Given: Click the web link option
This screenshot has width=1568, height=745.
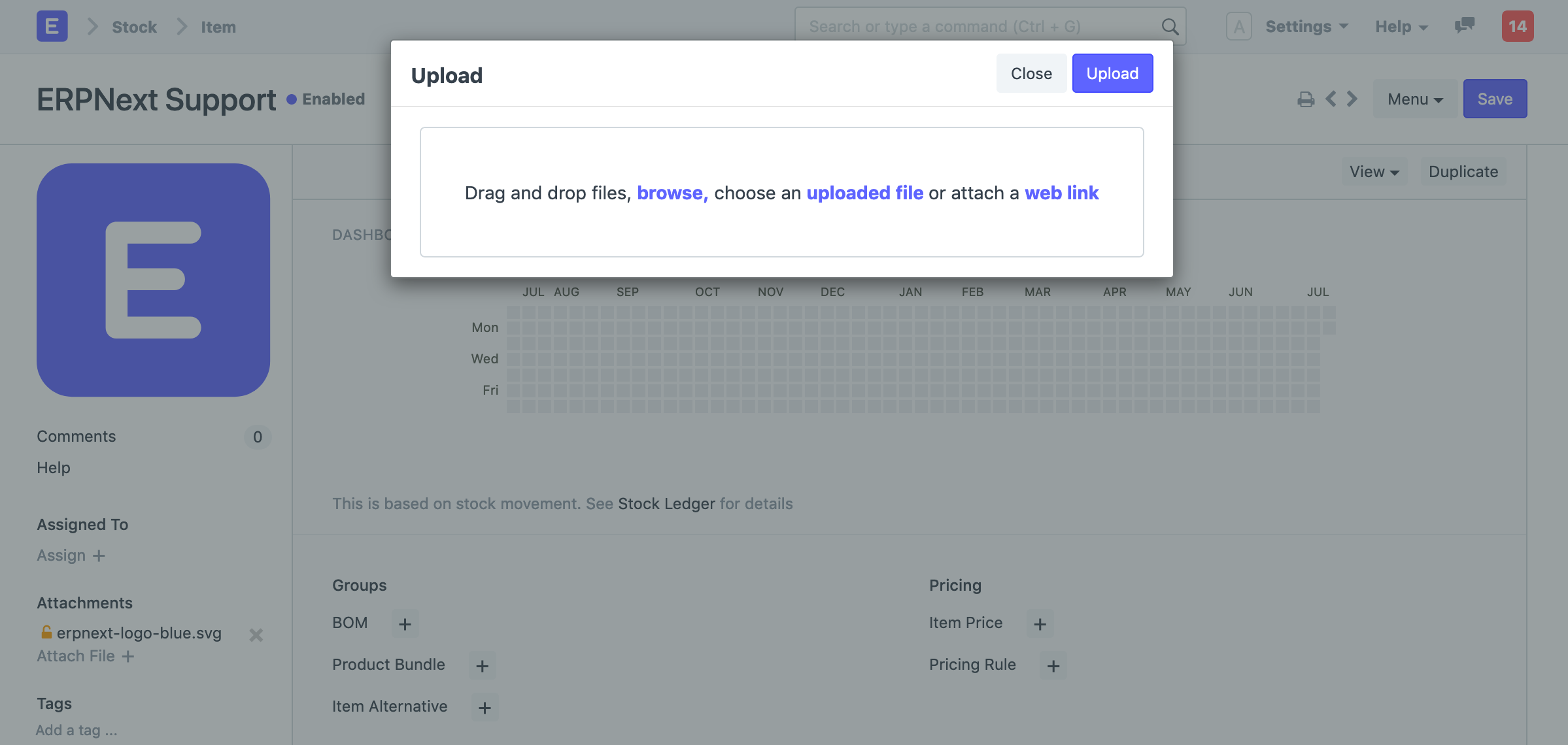Looking at the screenshot, I should (x=1061, y=193).
